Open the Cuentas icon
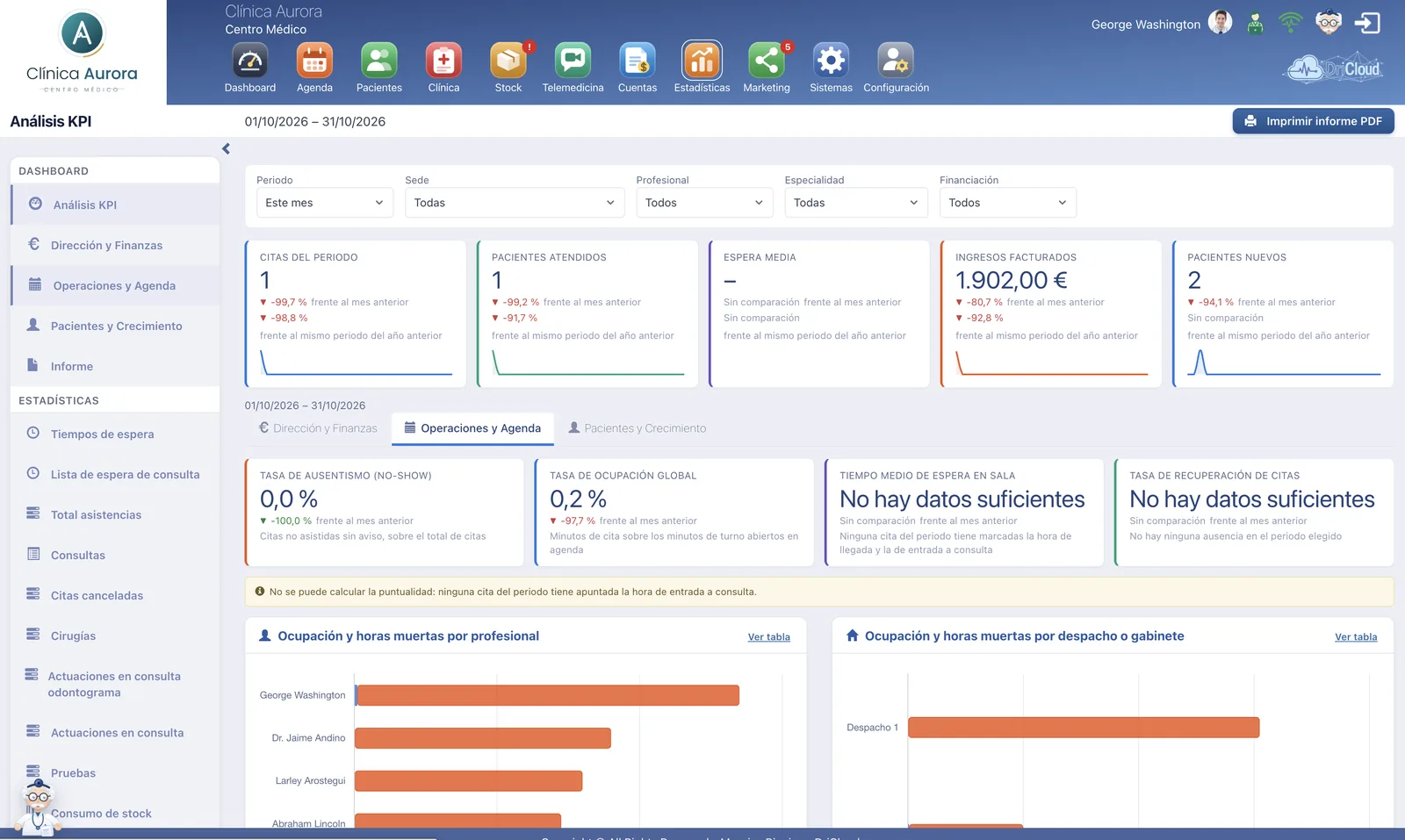 (638, 61)
